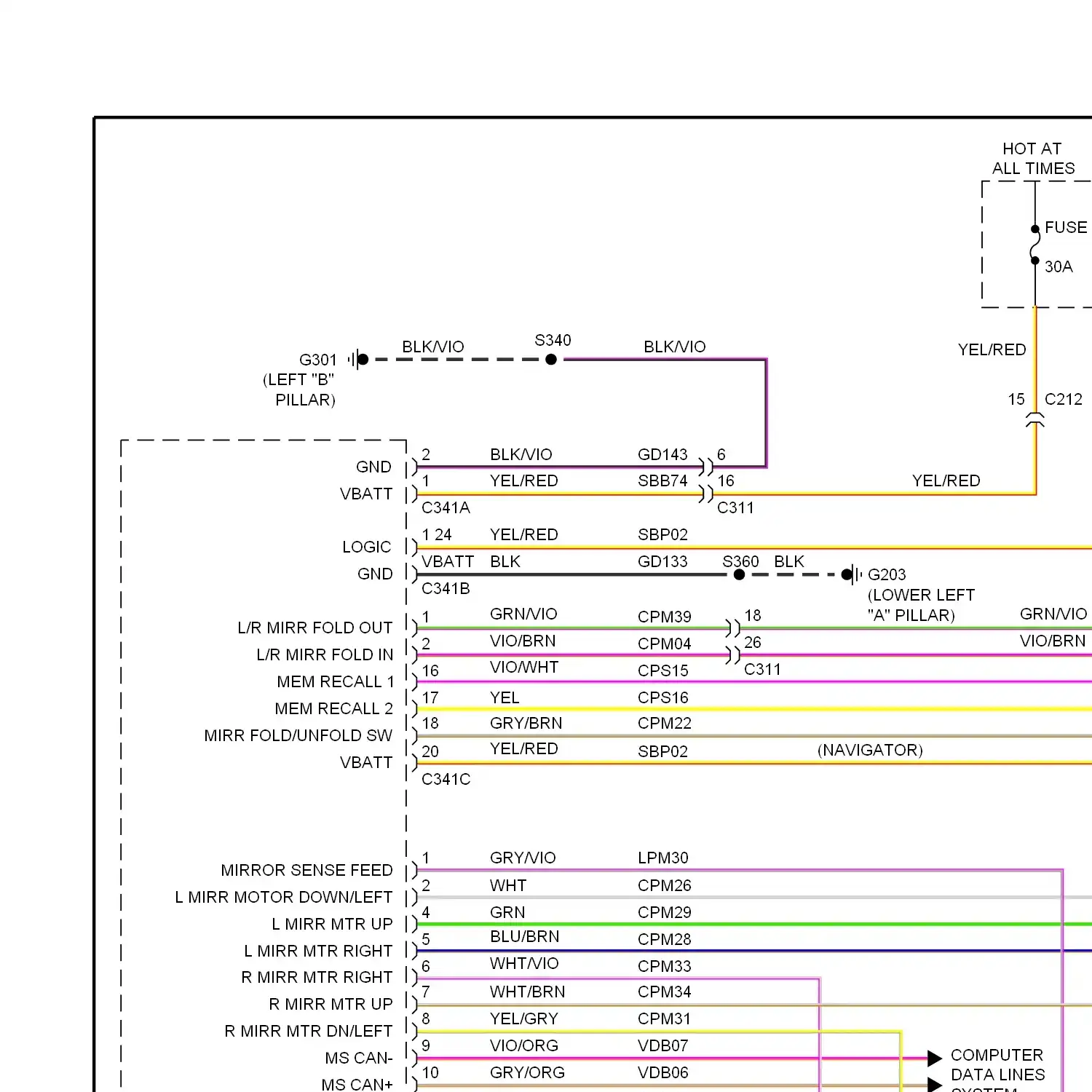
Task: Click circuit code "LPM30"
Action: 662,858
